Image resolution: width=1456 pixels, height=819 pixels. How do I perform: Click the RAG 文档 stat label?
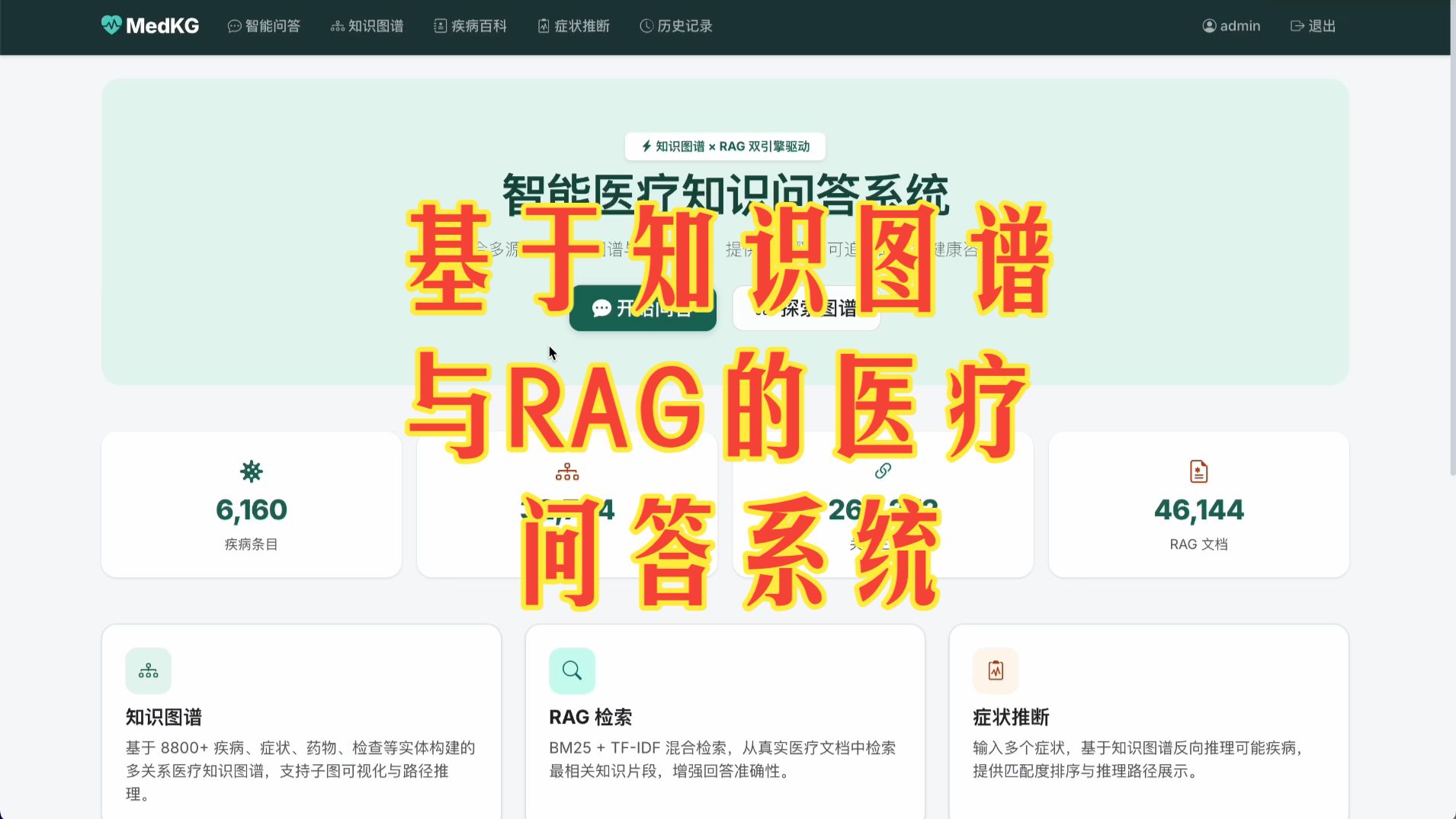1198,544
